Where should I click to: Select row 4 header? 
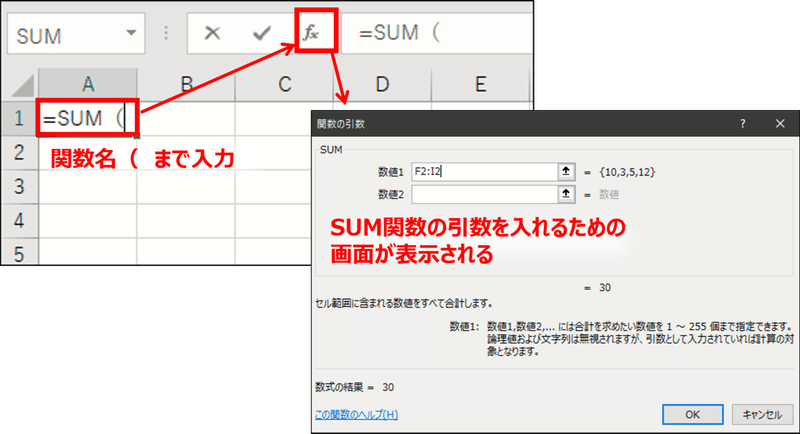[19, 221]
